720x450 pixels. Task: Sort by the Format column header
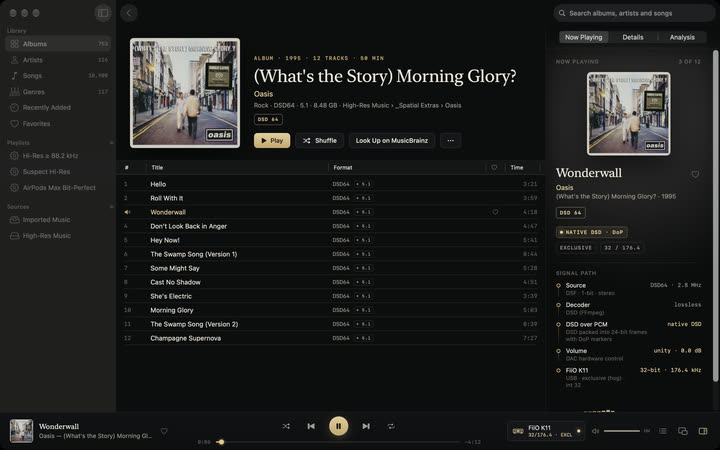(x=343, y=168)
